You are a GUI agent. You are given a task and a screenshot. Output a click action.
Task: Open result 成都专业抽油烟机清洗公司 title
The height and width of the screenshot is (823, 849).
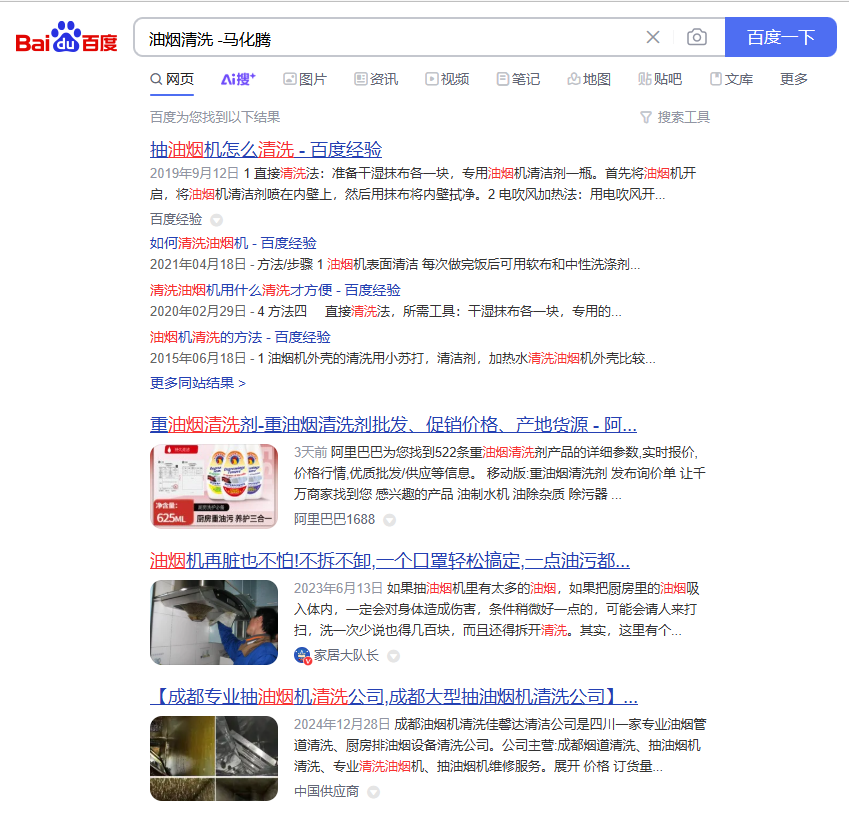tap(394, 696)
